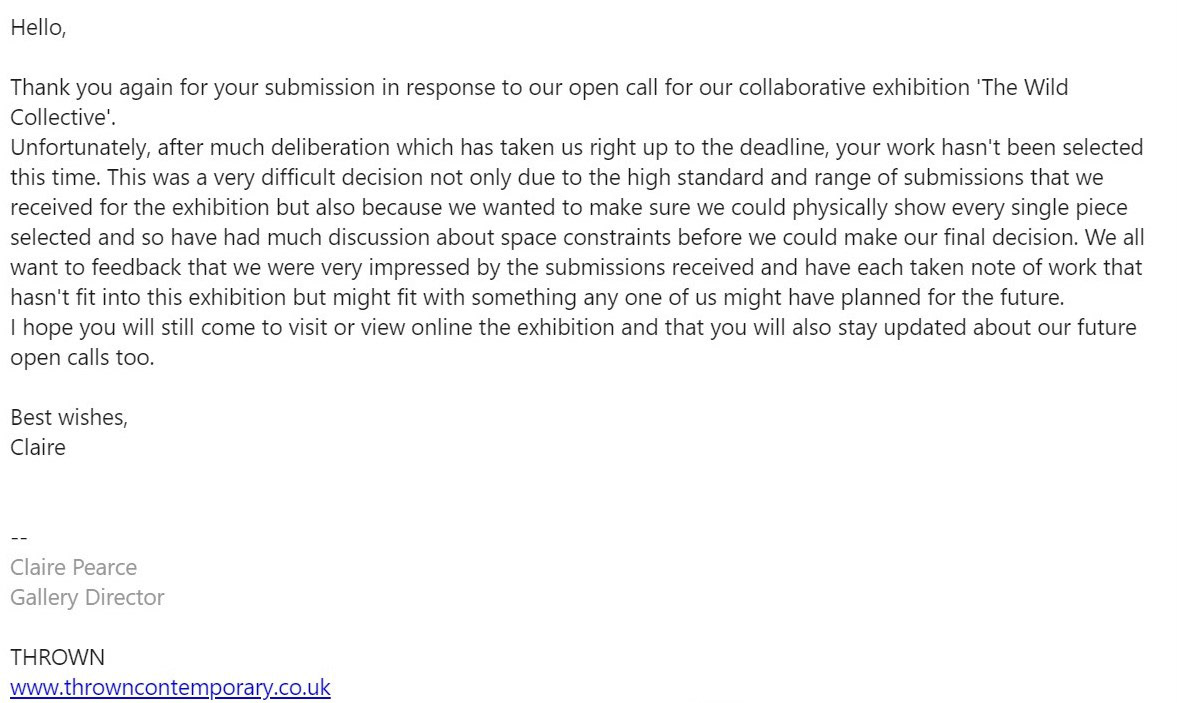Click the words 'this time.' starting the fourth line
The height and width of the screenshot is (703, 1177).
click(x=55, y=178)
